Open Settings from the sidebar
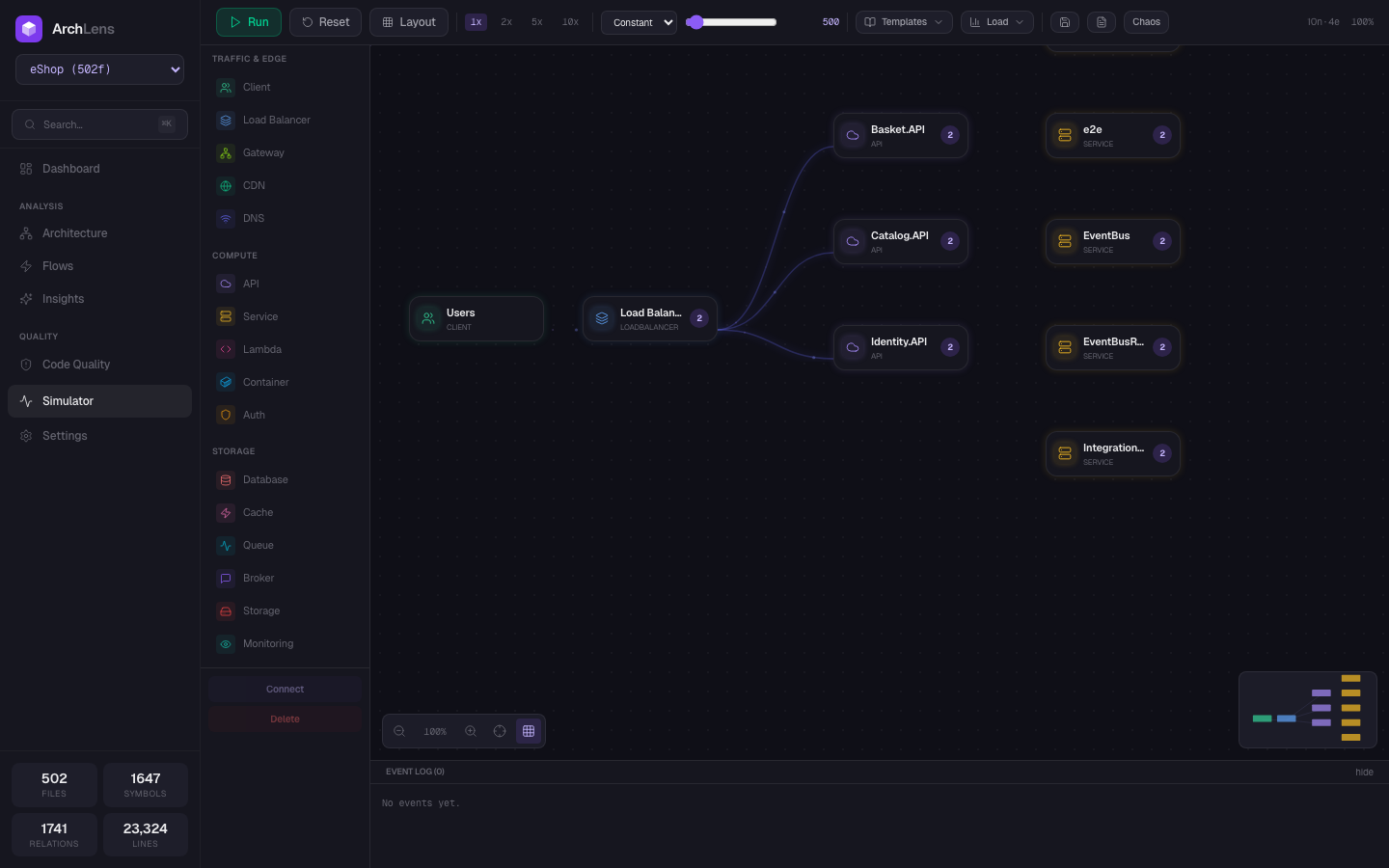 point(100,436)
